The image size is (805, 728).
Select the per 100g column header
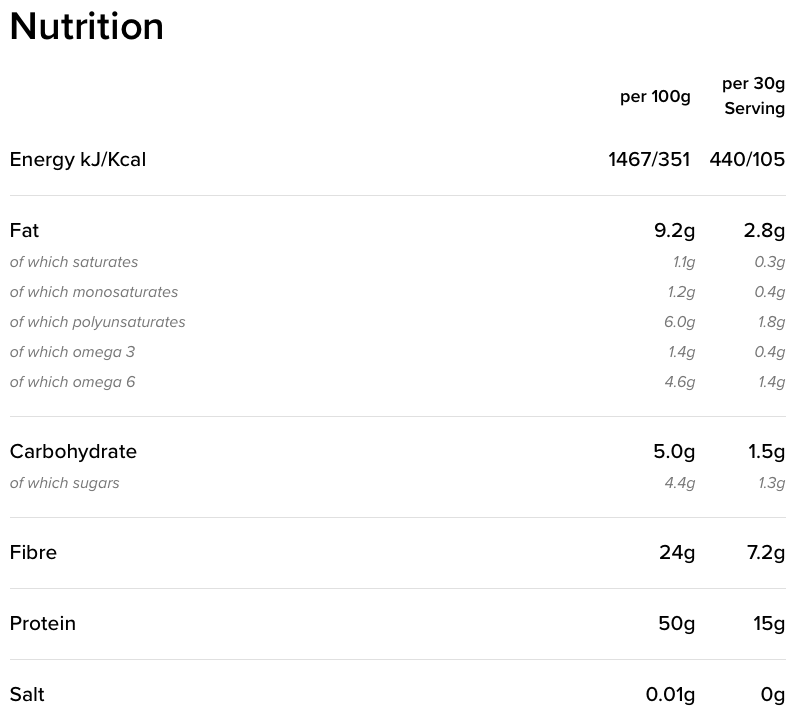(655, 97)
